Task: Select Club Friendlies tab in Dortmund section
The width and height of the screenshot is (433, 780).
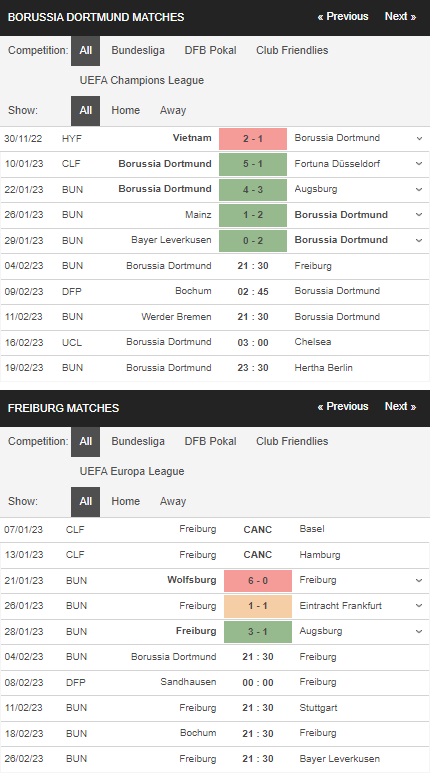Action: point(292,50)
